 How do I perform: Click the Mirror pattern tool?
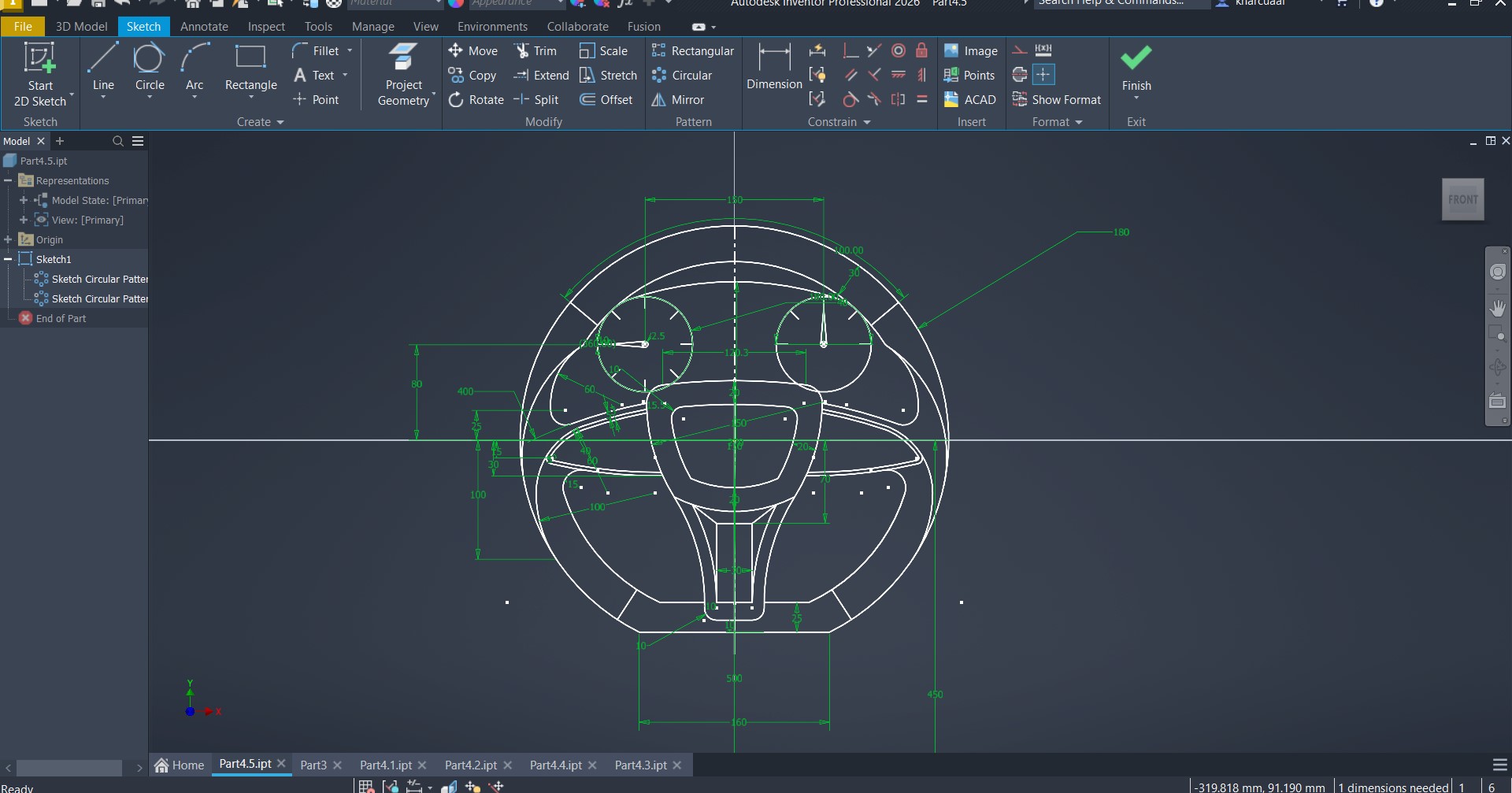pos(678,100)
